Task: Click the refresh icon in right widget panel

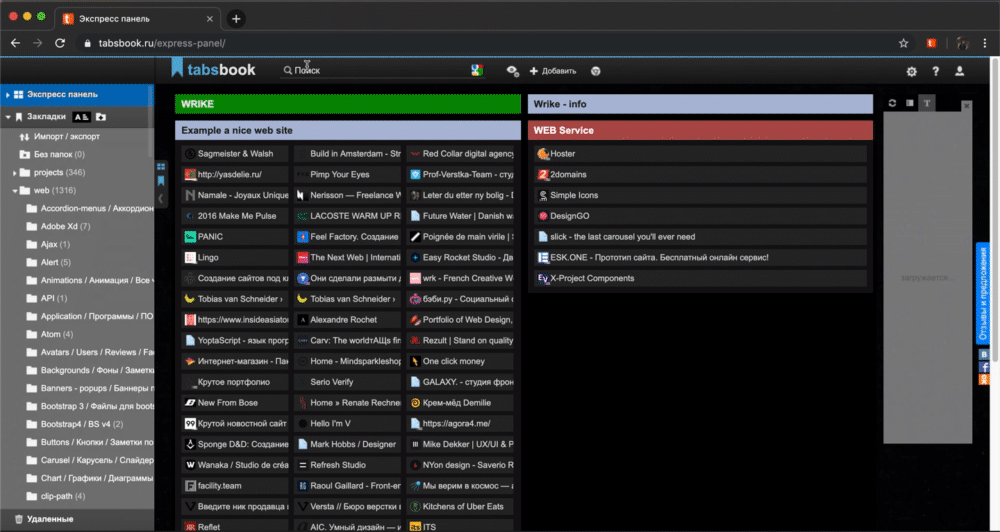Action: click(x=892, y=103)
